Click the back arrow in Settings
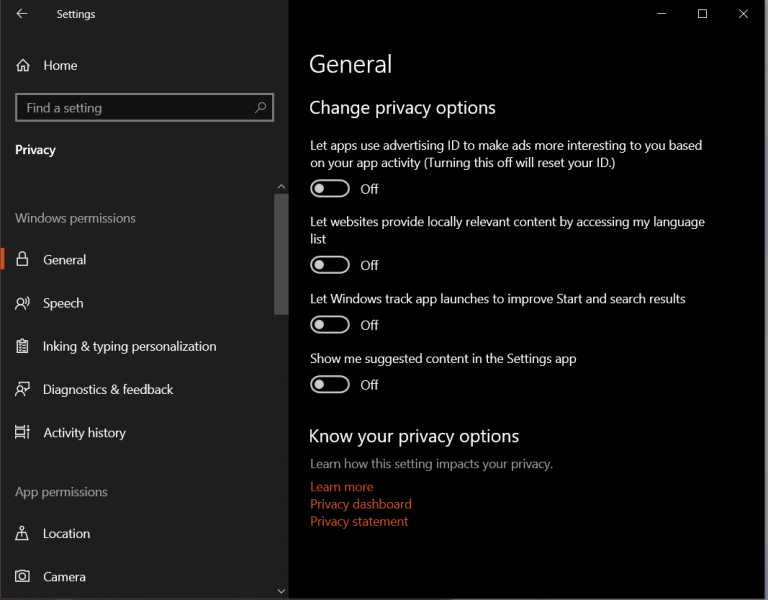Image resolution: width=768 pixels, height=600 pixels. click(22, 14)
